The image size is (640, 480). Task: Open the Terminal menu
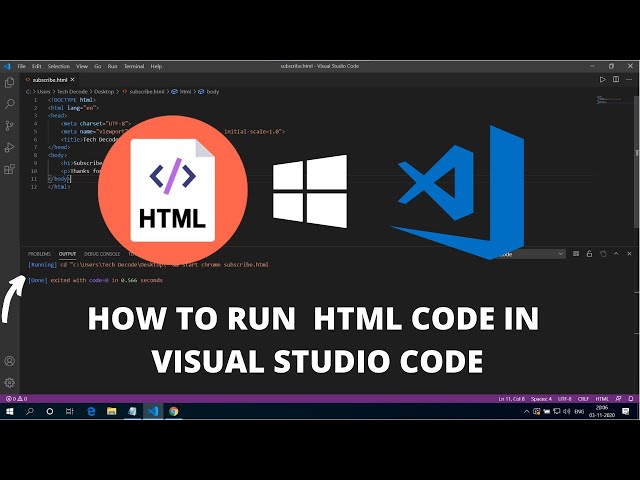click(x=134, y=66)
